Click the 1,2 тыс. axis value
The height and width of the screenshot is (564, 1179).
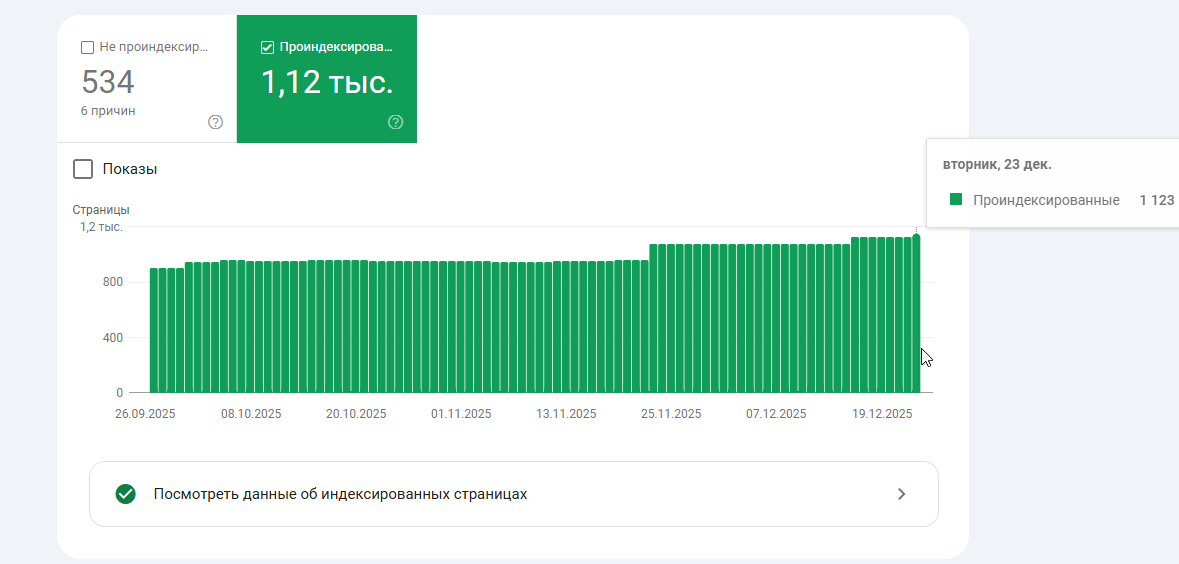pyautogui.click(x=102, y=226)
